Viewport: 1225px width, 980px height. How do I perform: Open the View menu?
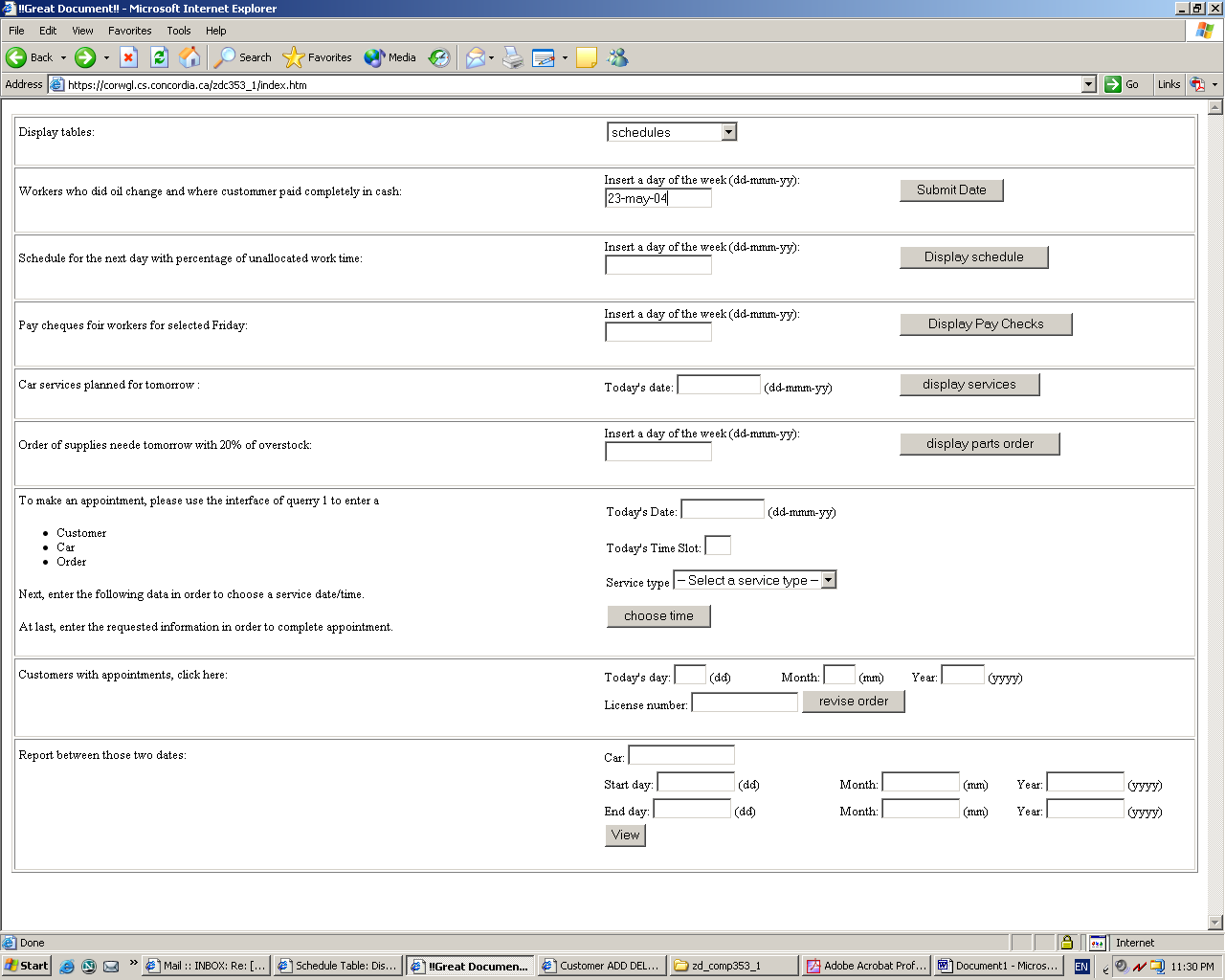coord(82,31)
